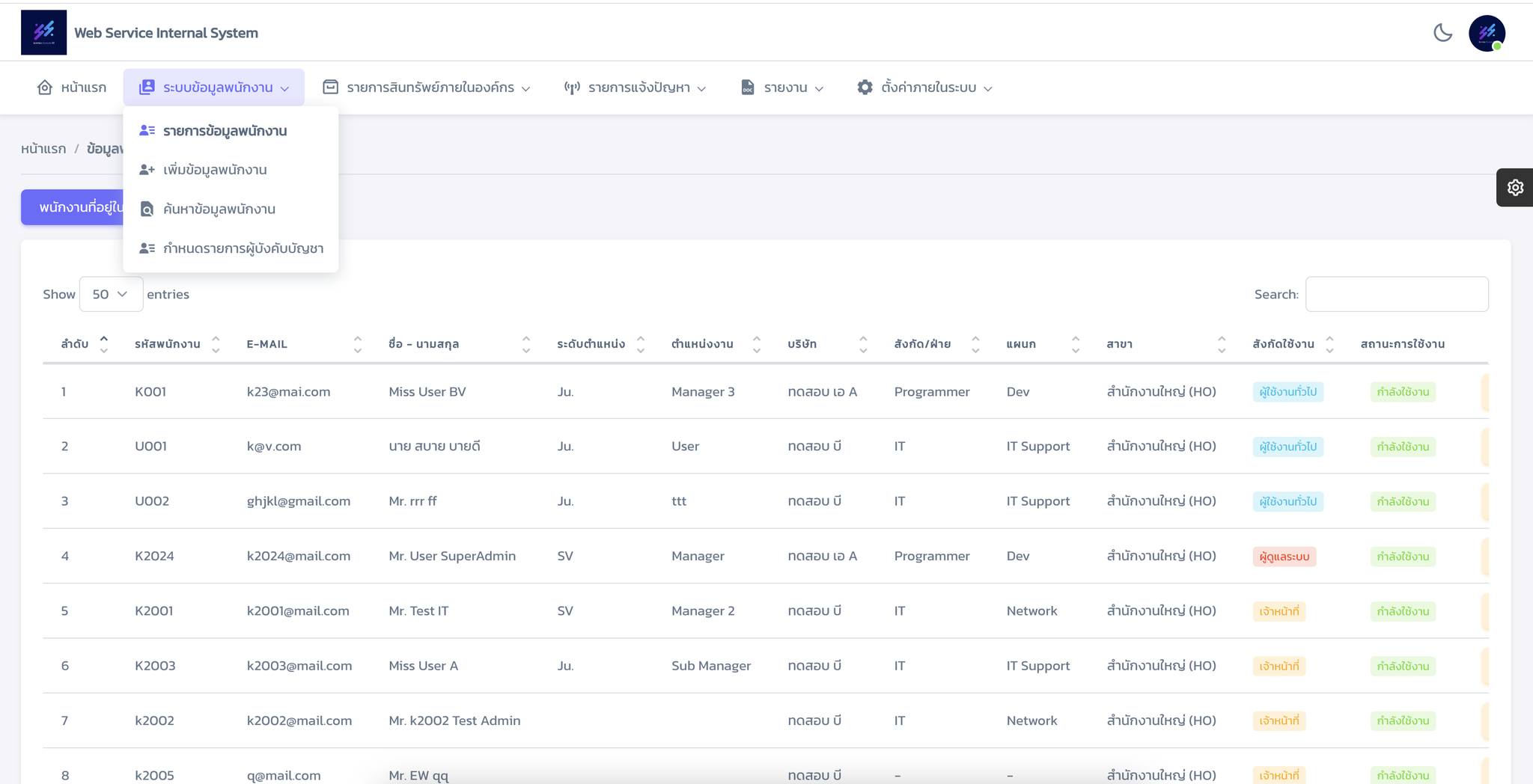Click the Web Service logo icon
The height and width of the screenshot is (784, 1533).
(43, 32)
